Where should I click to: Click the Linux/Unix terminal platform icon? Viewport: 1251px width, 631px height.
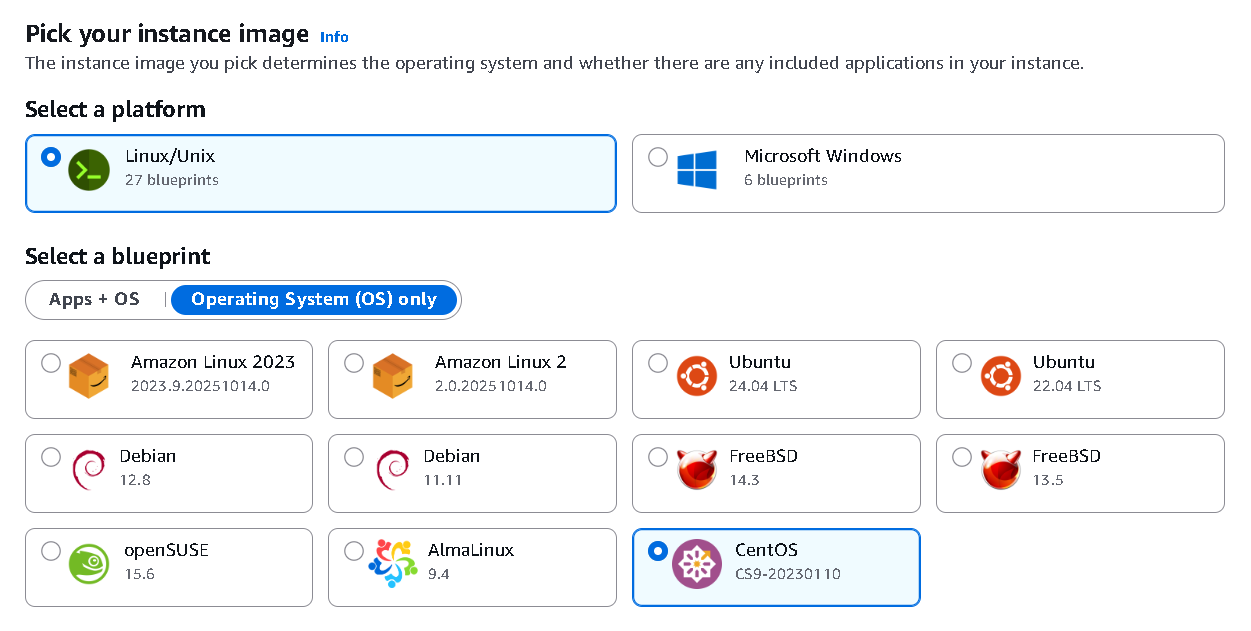89,169
